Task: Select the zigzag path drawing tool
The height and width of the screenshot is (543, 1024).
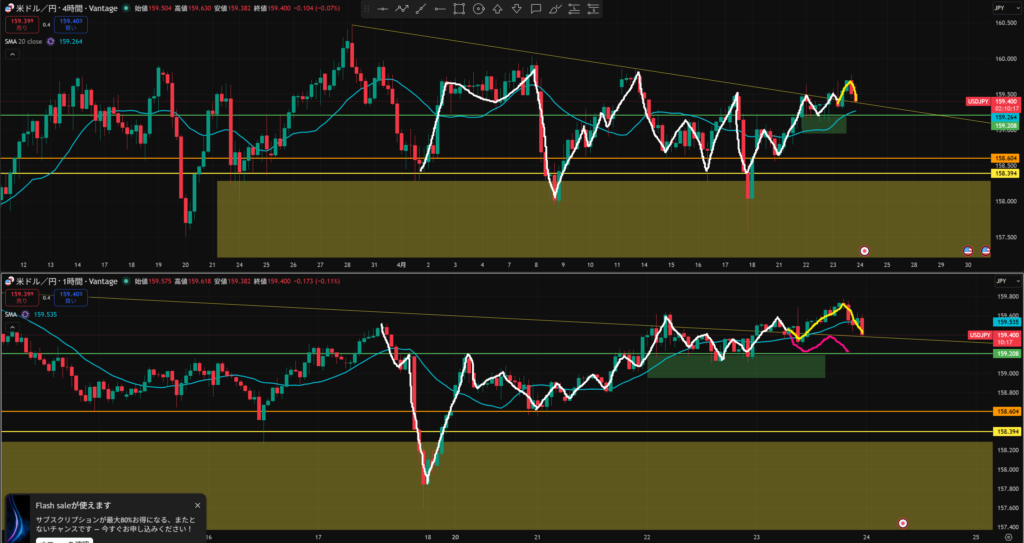Action: pos(401,9)
